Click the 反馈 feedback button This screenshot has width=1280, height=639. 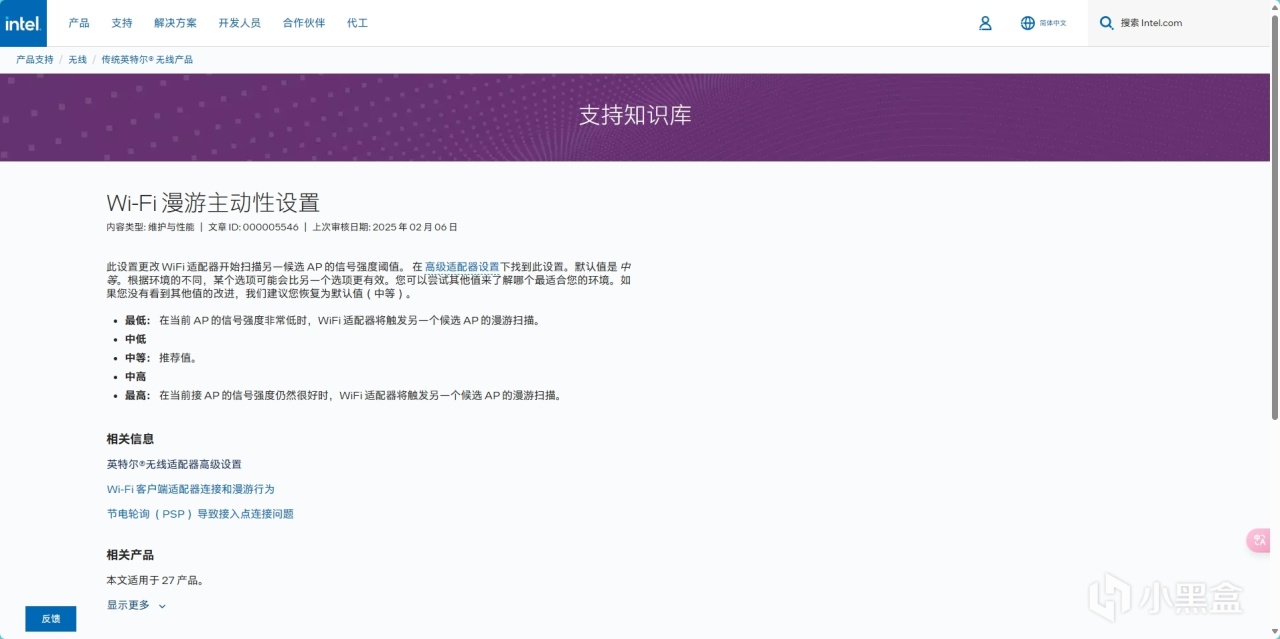point(51,619)
